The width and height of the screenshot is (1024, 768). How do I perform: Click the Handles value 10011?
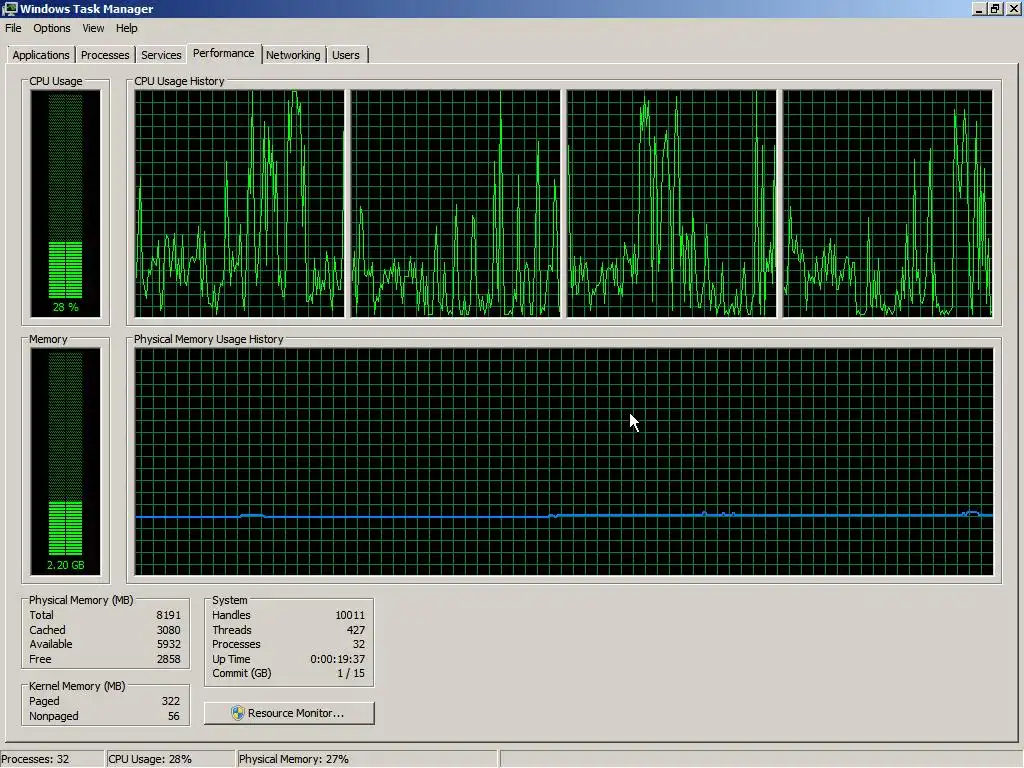(350, 615)
